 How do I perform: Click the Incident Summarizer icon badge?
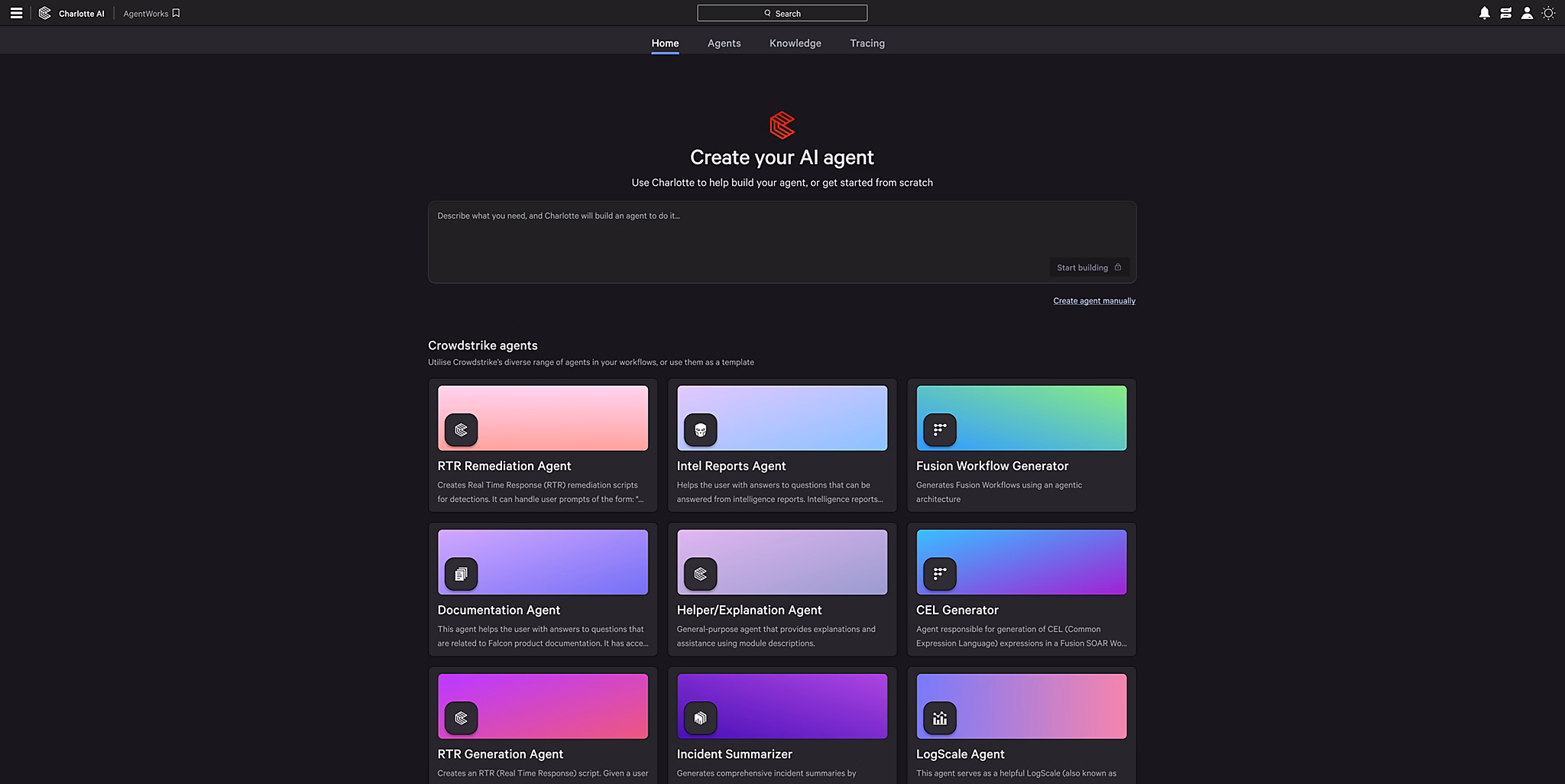[x=700, y=718]
